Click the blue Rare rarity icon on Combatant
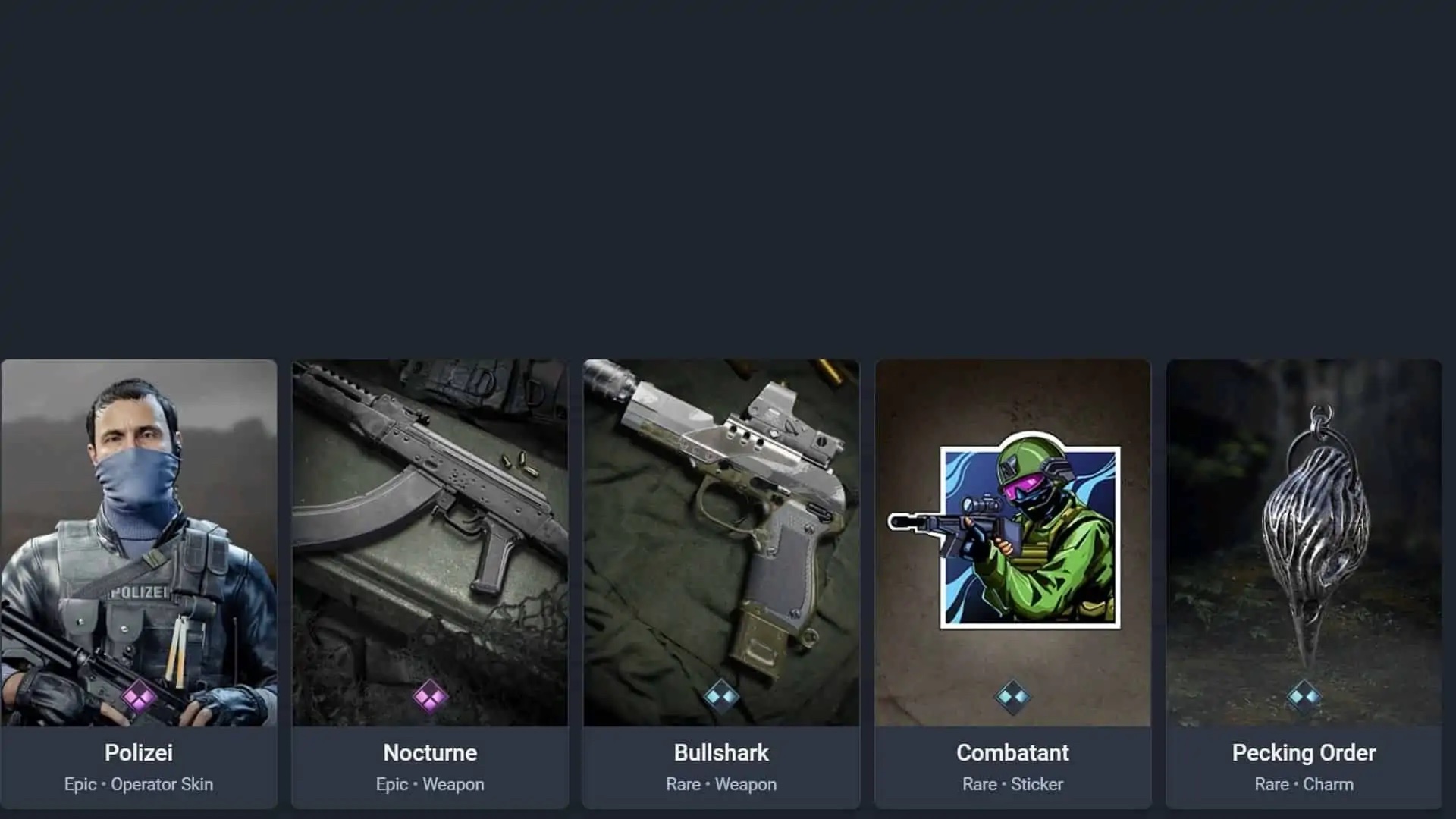The width and height of the screenshot is (1456, 819). click(x=1012, y=696)
